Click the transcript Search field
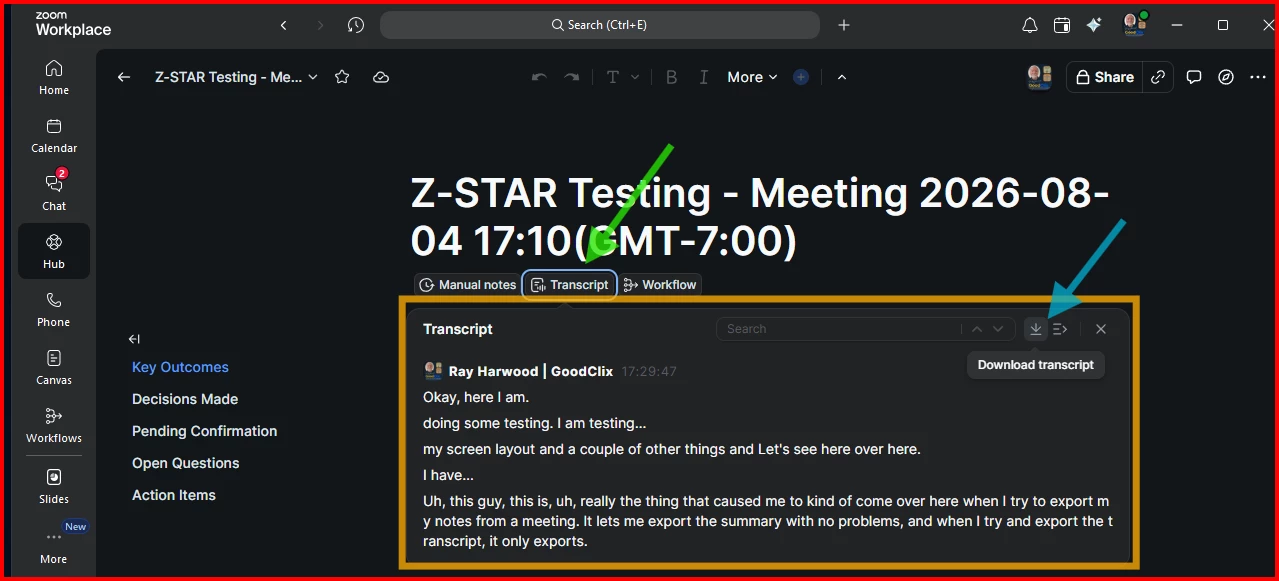Image resolution: width=1279 pixels, height=581 pixels. 840,329
